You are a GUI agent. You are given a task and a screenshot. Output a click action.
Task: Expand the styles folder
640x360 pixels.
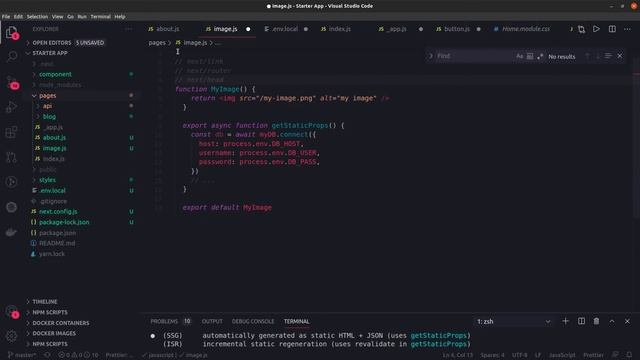point(47,180)
